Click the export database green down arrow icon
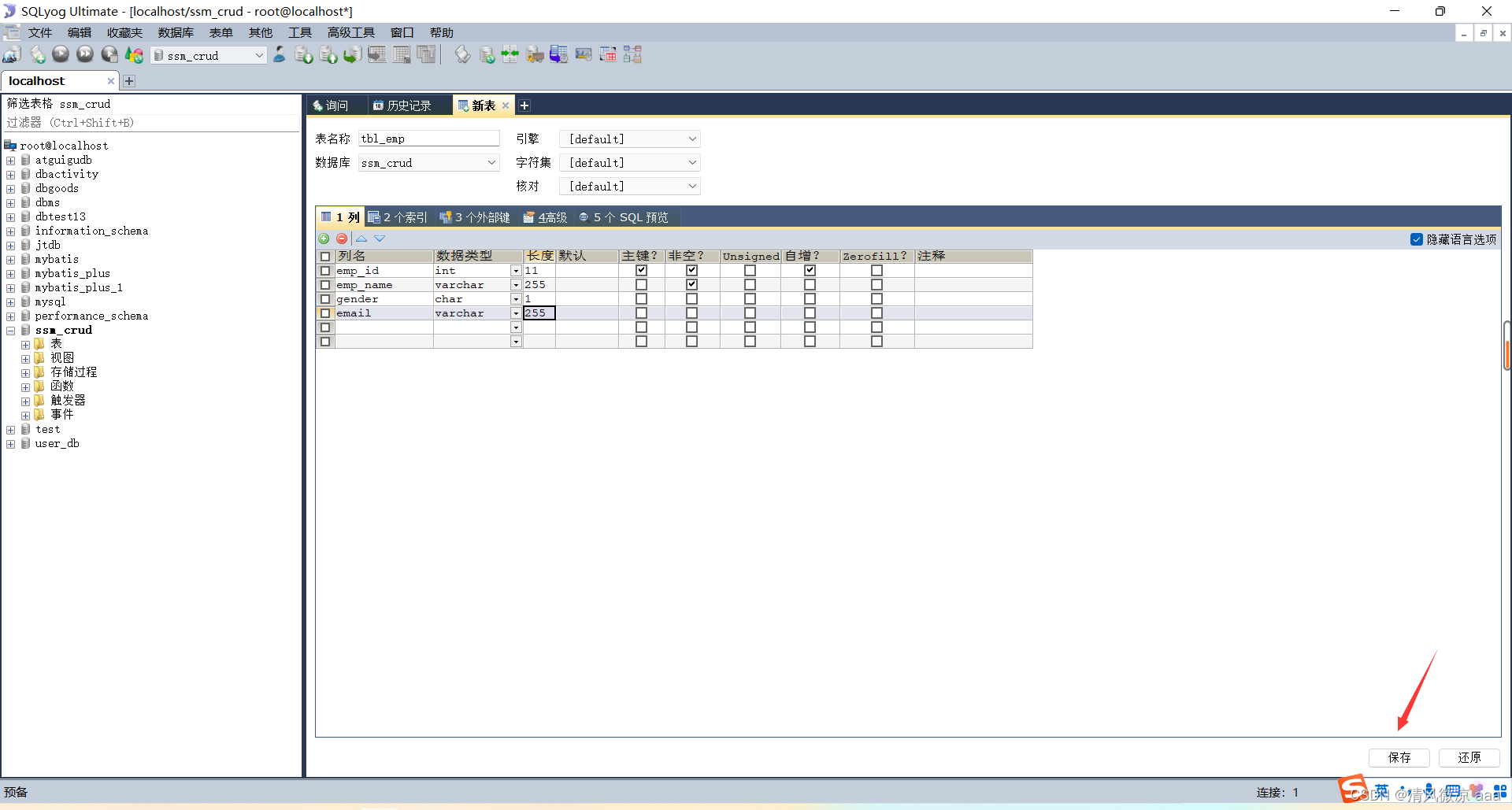 point(304,55)
